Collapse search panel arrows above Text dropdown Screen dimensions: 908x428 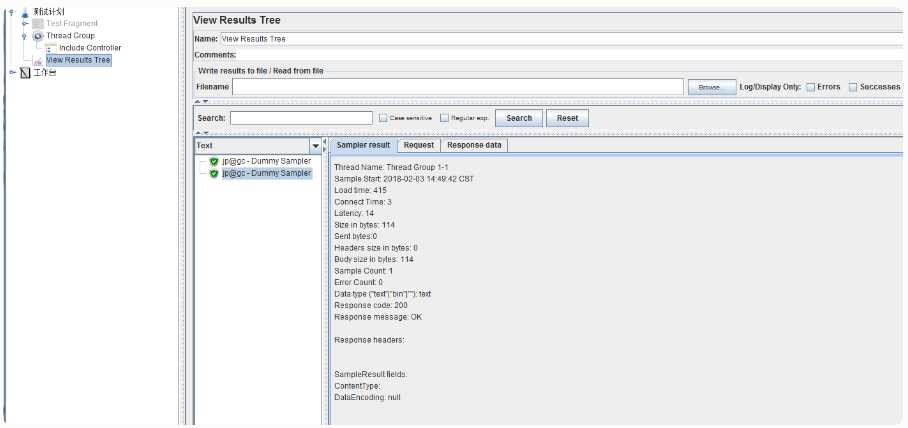pyautogui.click(x=200, y=133)
